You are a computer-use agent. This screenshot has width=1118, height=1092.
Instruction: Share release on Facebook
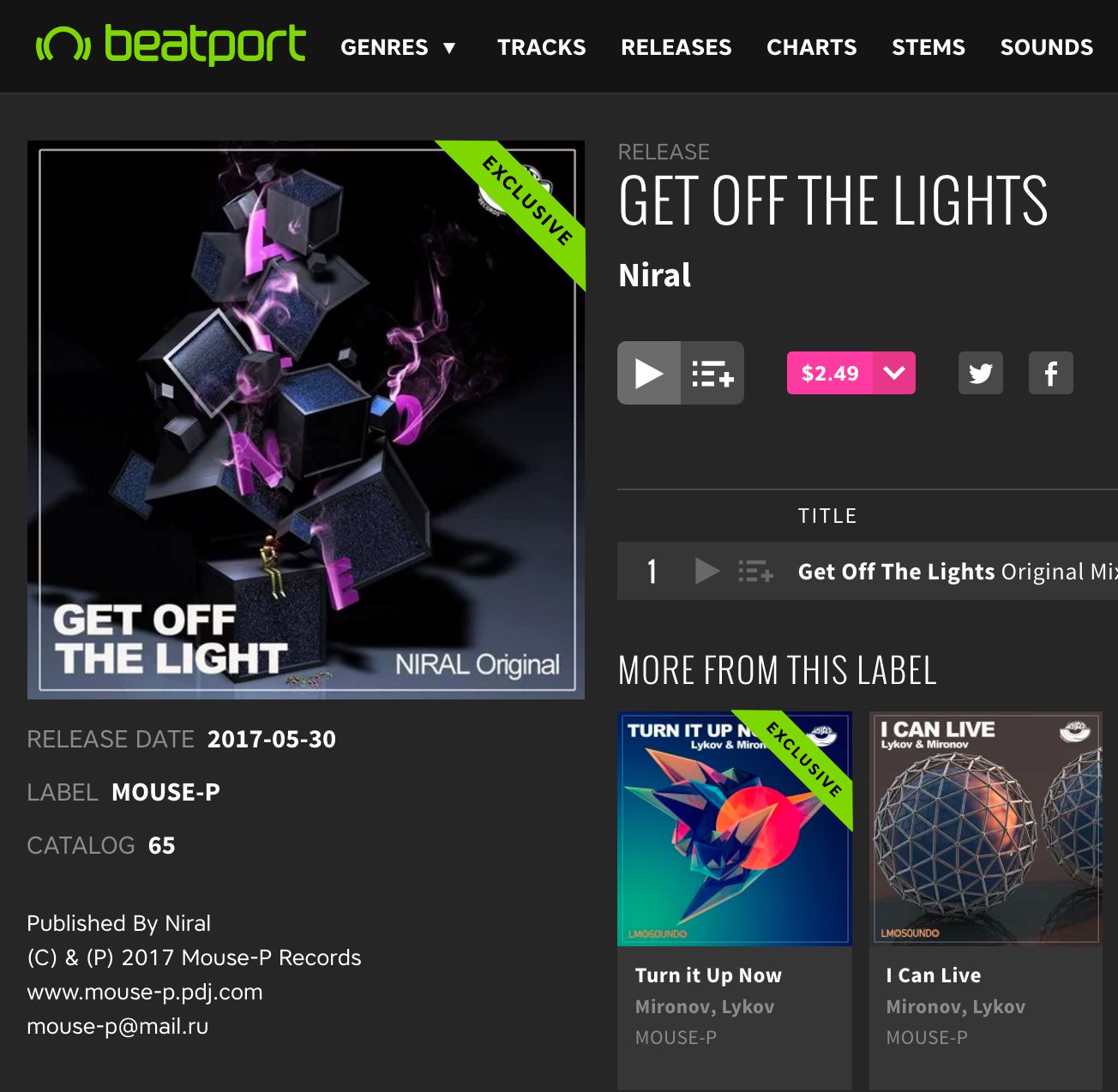pos(1050,373)
